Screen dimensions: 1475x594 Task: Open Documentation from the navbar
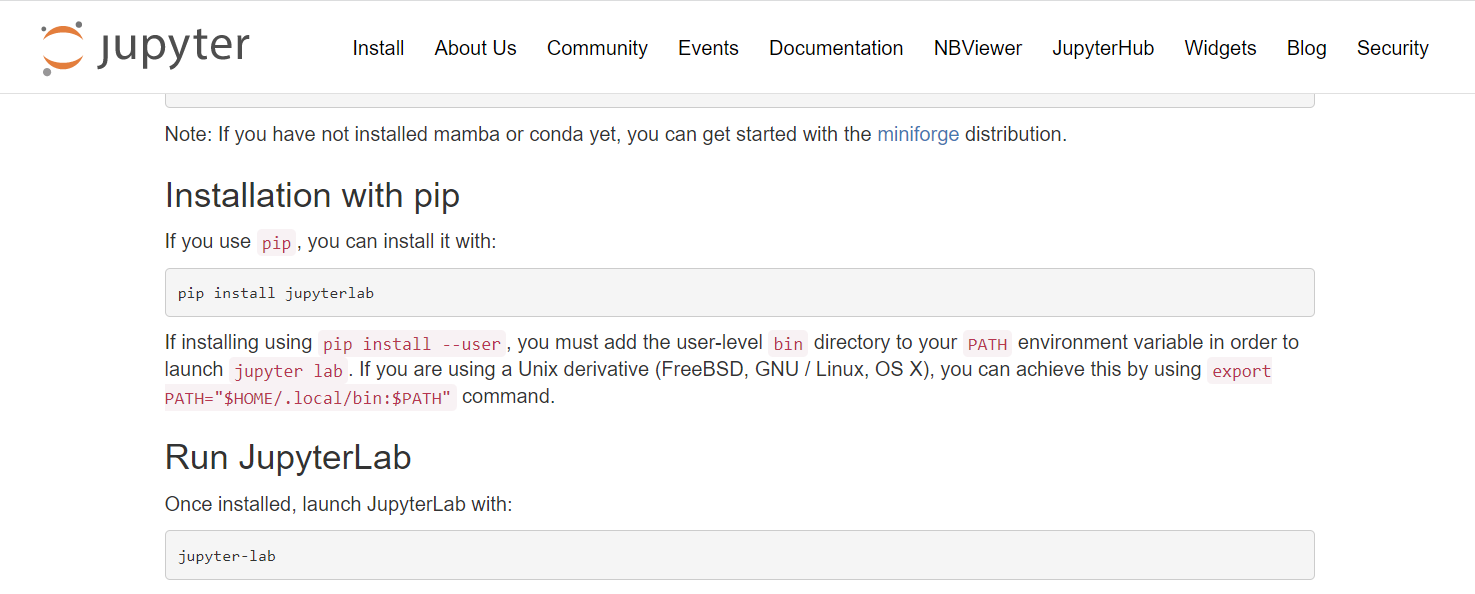click(x=836, y=48)
